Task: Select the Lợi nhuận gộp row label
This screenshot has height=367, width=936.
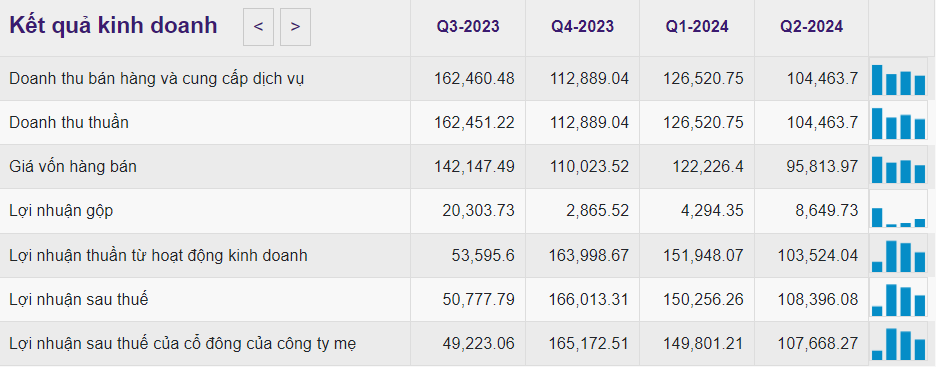Action: point(61,211)
